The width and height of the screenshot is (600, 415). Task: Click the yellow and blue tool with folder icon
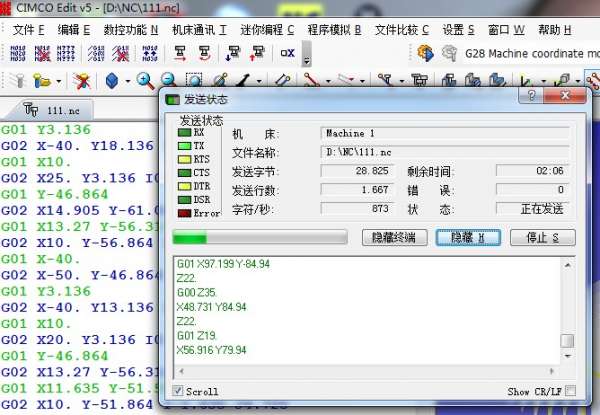(41, 81)
